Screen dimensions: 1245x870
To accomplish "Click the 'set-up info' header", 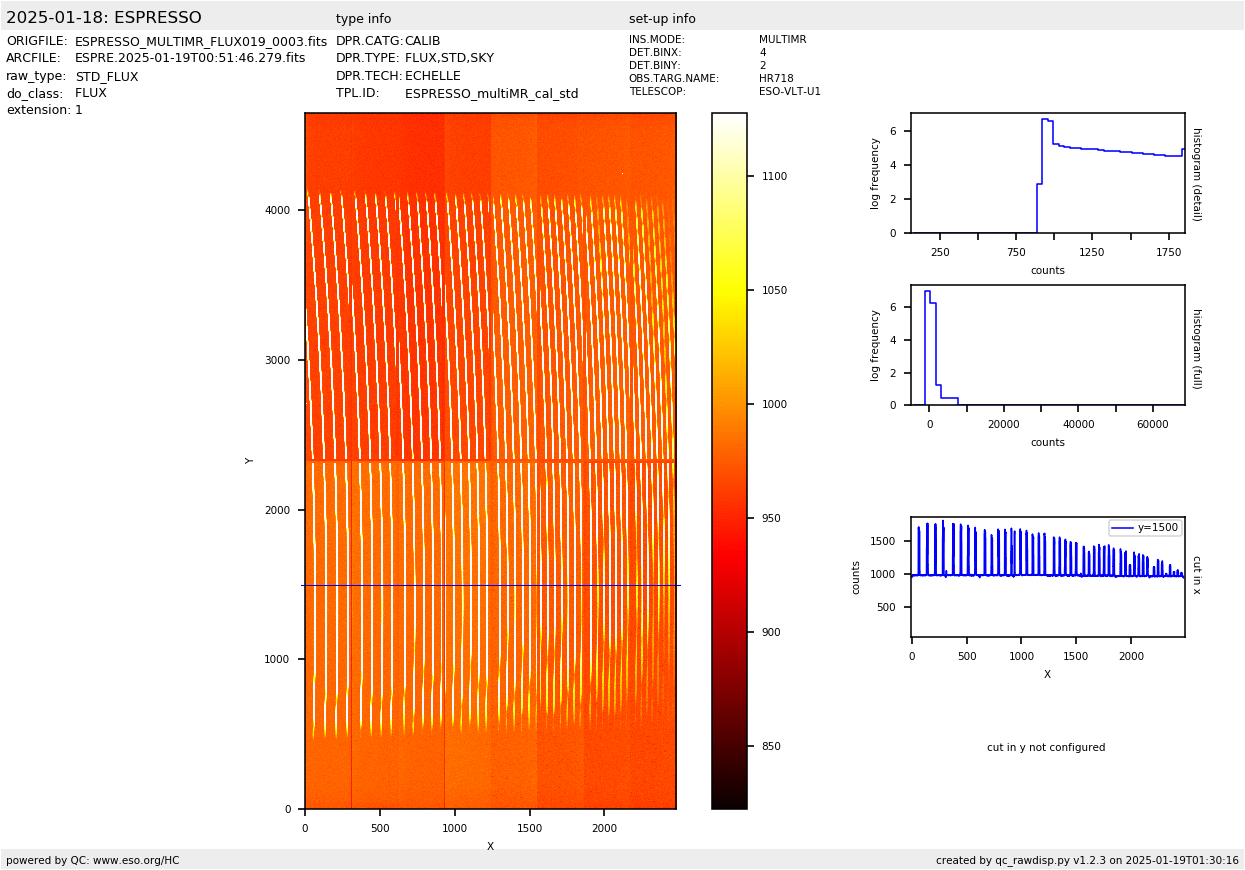I will [662, 19].
